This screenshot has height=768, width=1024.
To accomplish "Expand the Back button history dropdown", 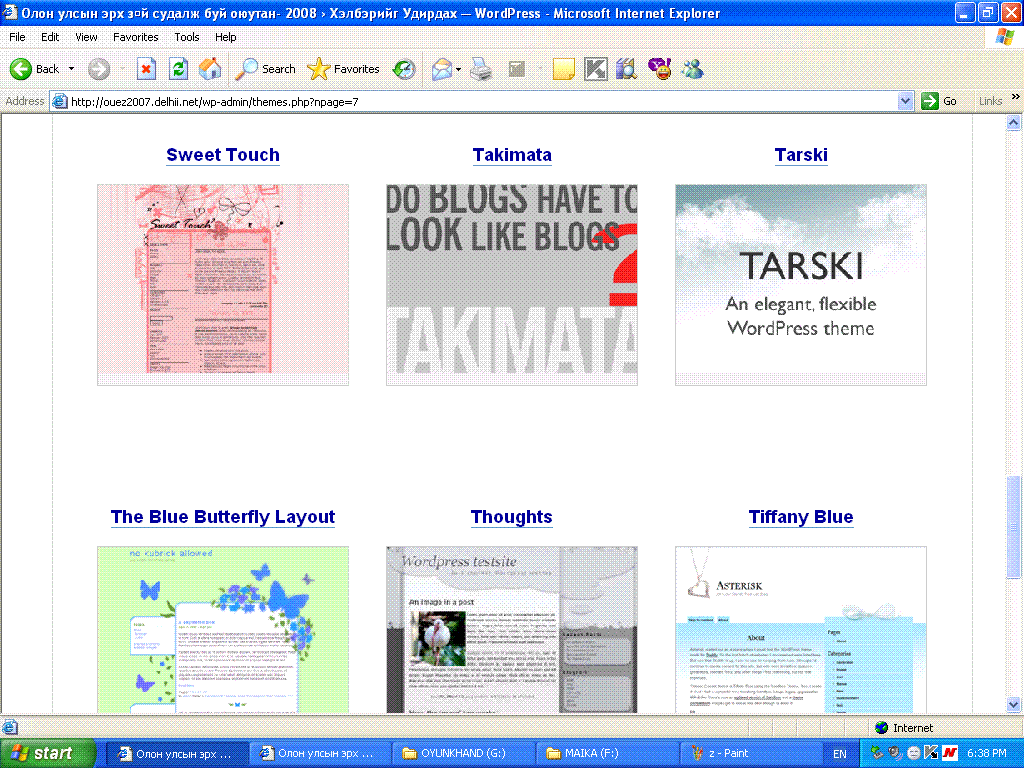I will pos(71,69).
